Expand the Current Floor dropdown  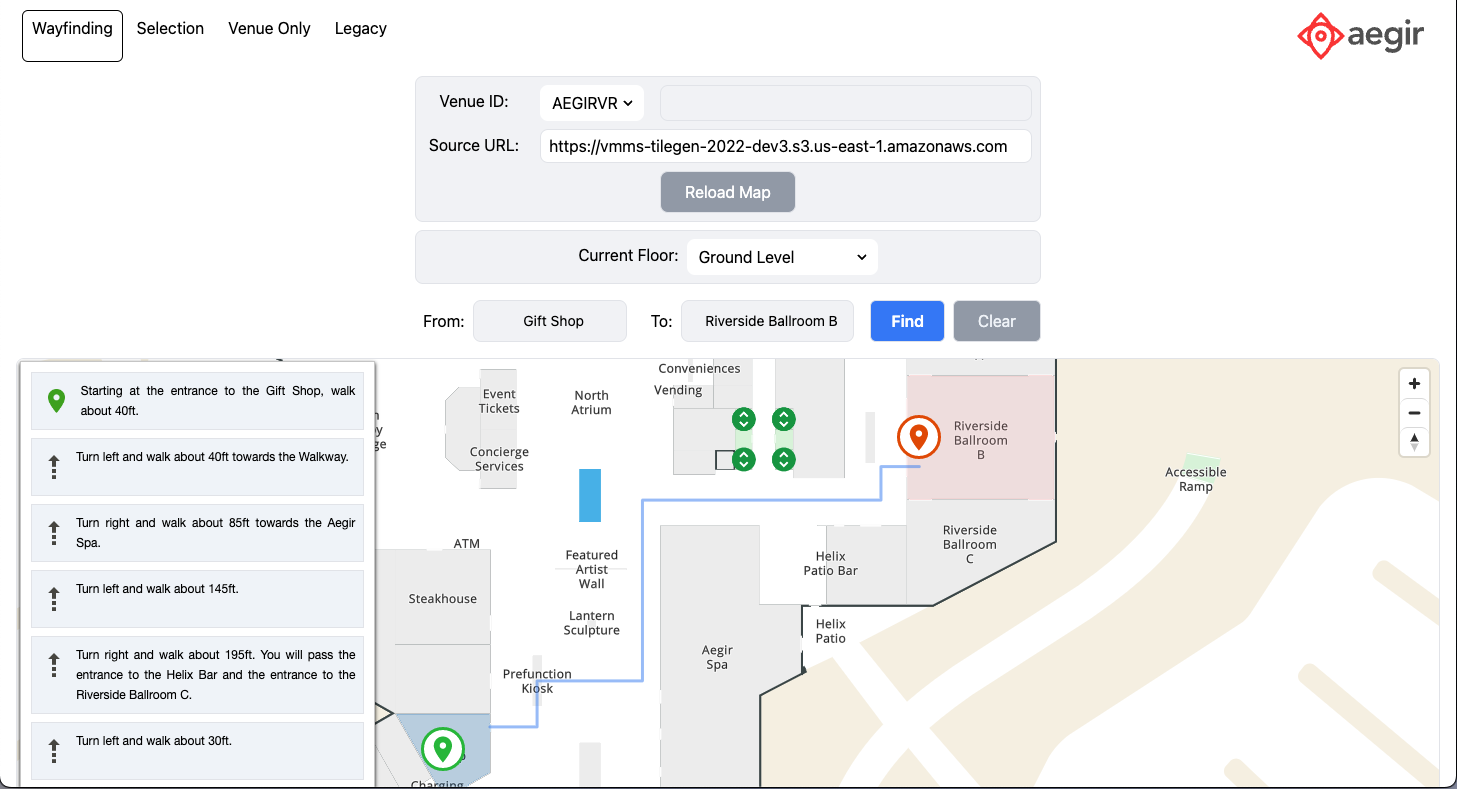(782, 257)
